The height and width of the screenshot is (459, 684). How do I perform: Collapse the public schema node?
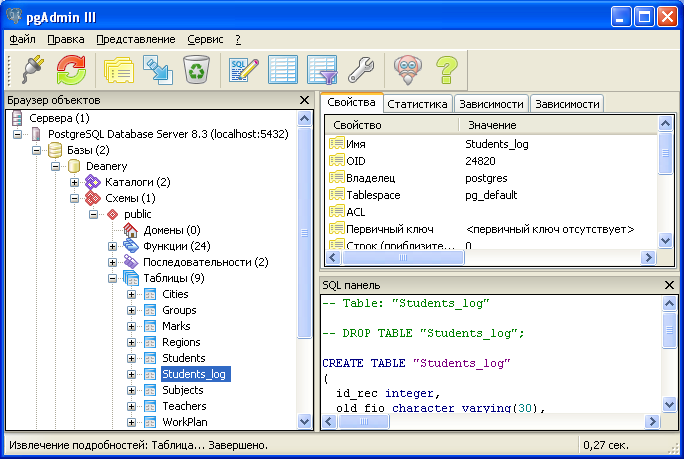click(x=93, y=214)
